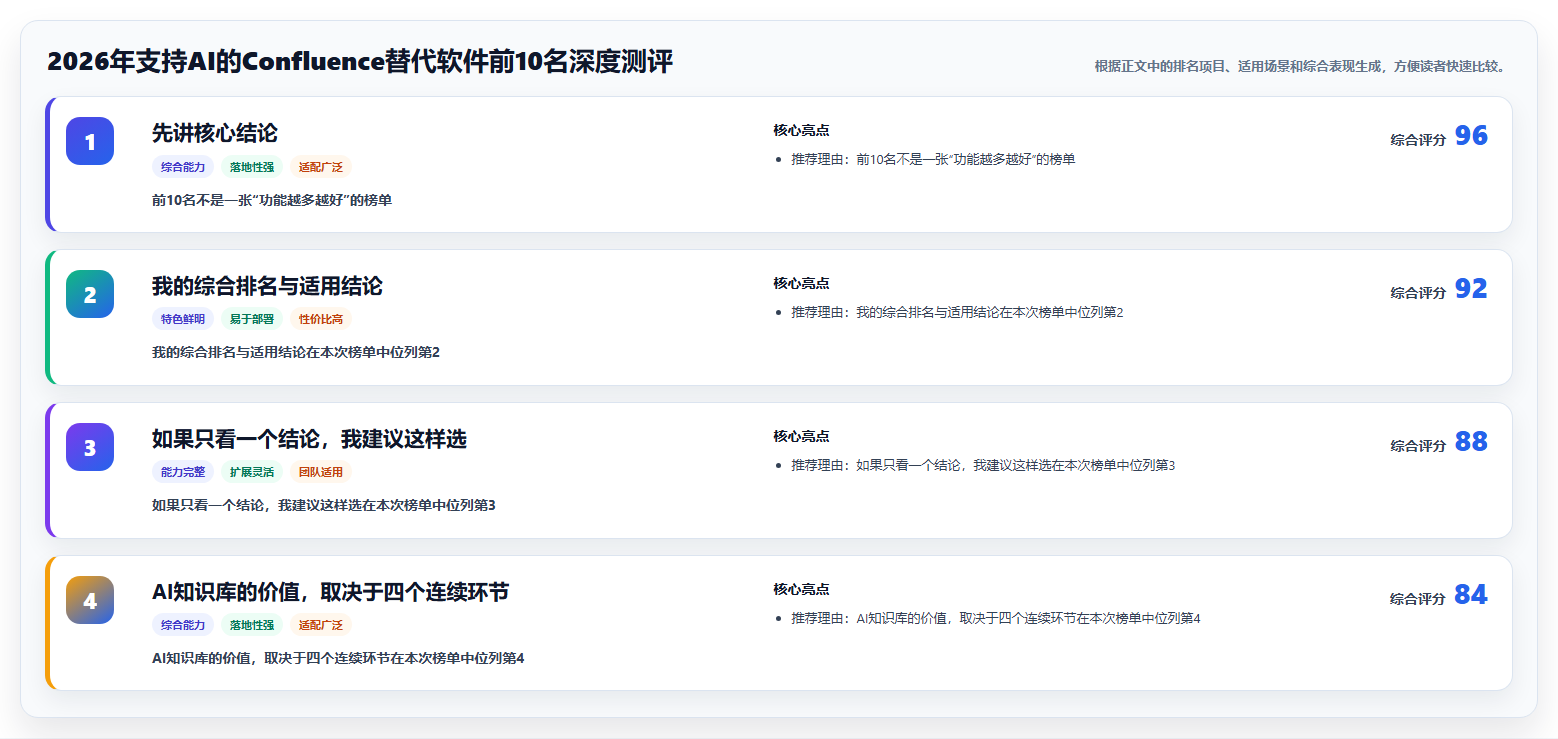Viewport: 1558px width, 739px height.
Task: Click the 适配广泛 tag in card 4
Action: pyautogui.click(x=321, y=626)
